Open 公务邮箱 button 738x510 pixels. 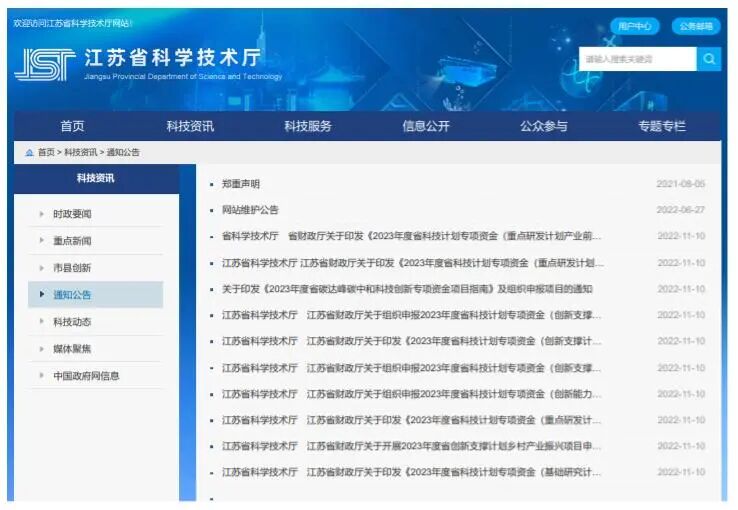point(696,26)
